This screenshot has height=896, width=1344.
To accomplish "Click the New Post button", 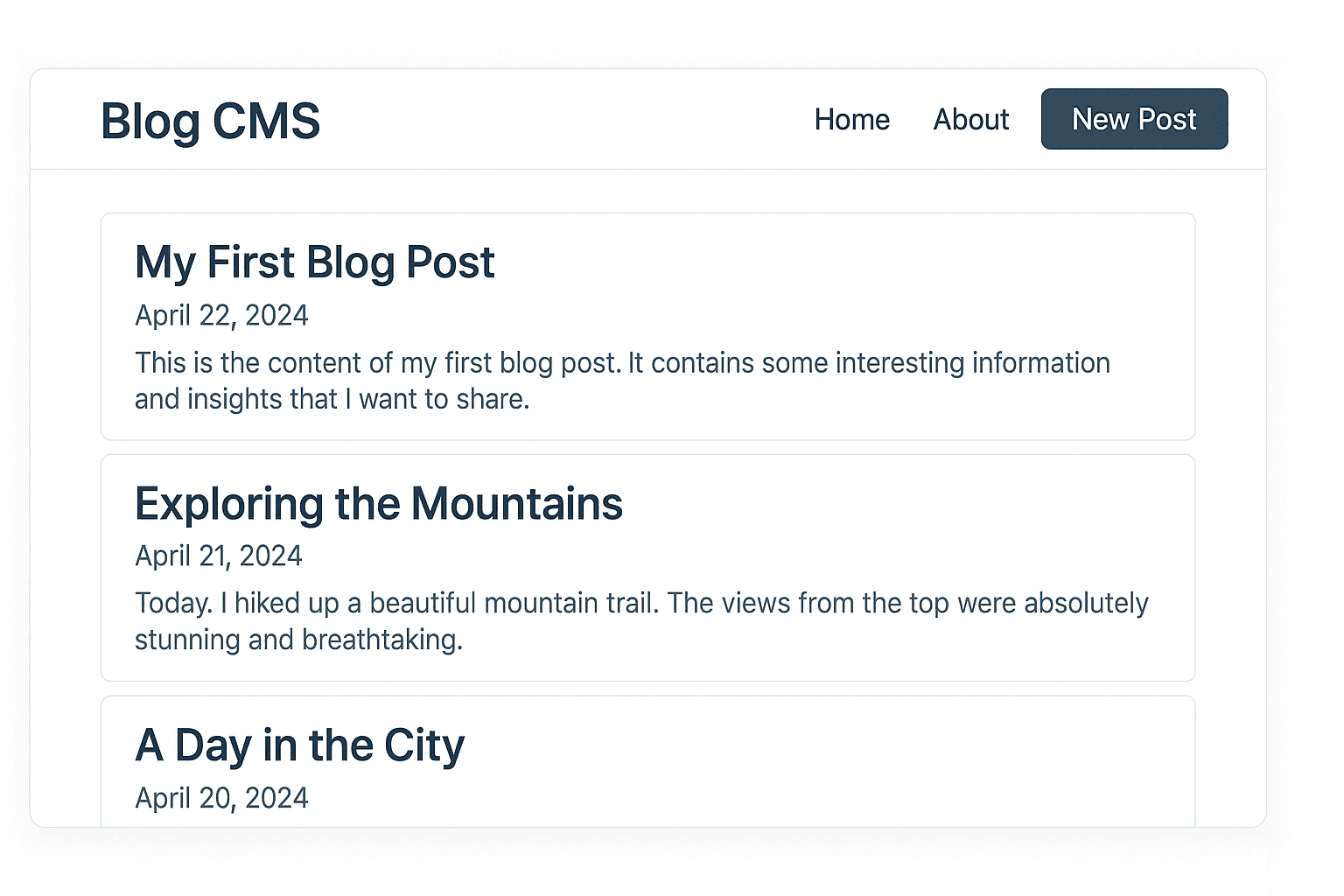I will pyautogui.click(x=1134, y=119).
